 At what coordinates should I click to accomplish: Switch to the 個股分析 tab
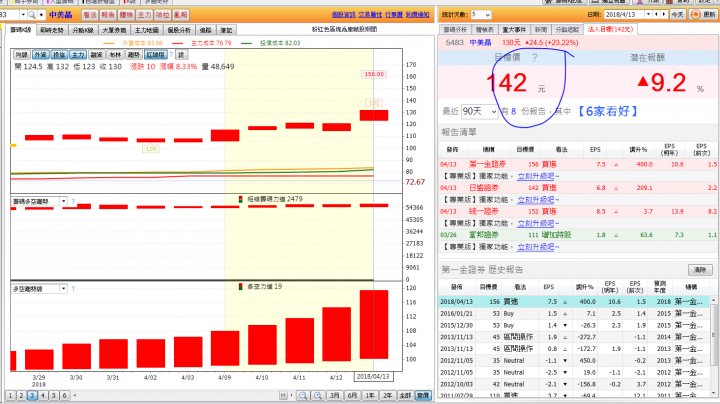pyautogui.click(x=179, y=30)
